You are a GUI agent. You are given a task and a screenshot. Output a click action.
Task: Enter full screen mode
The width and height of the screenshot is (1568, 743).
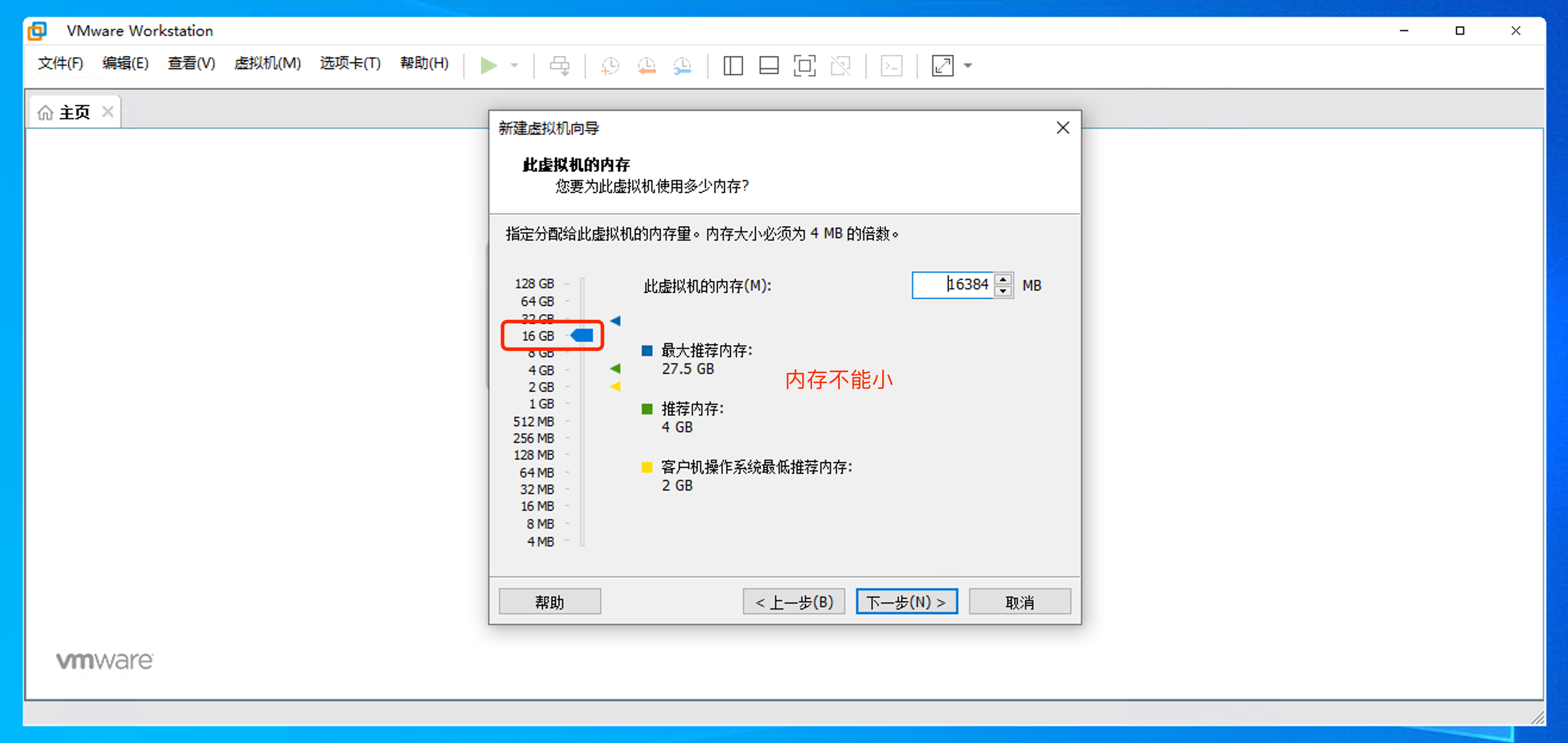tap(804, 65)
